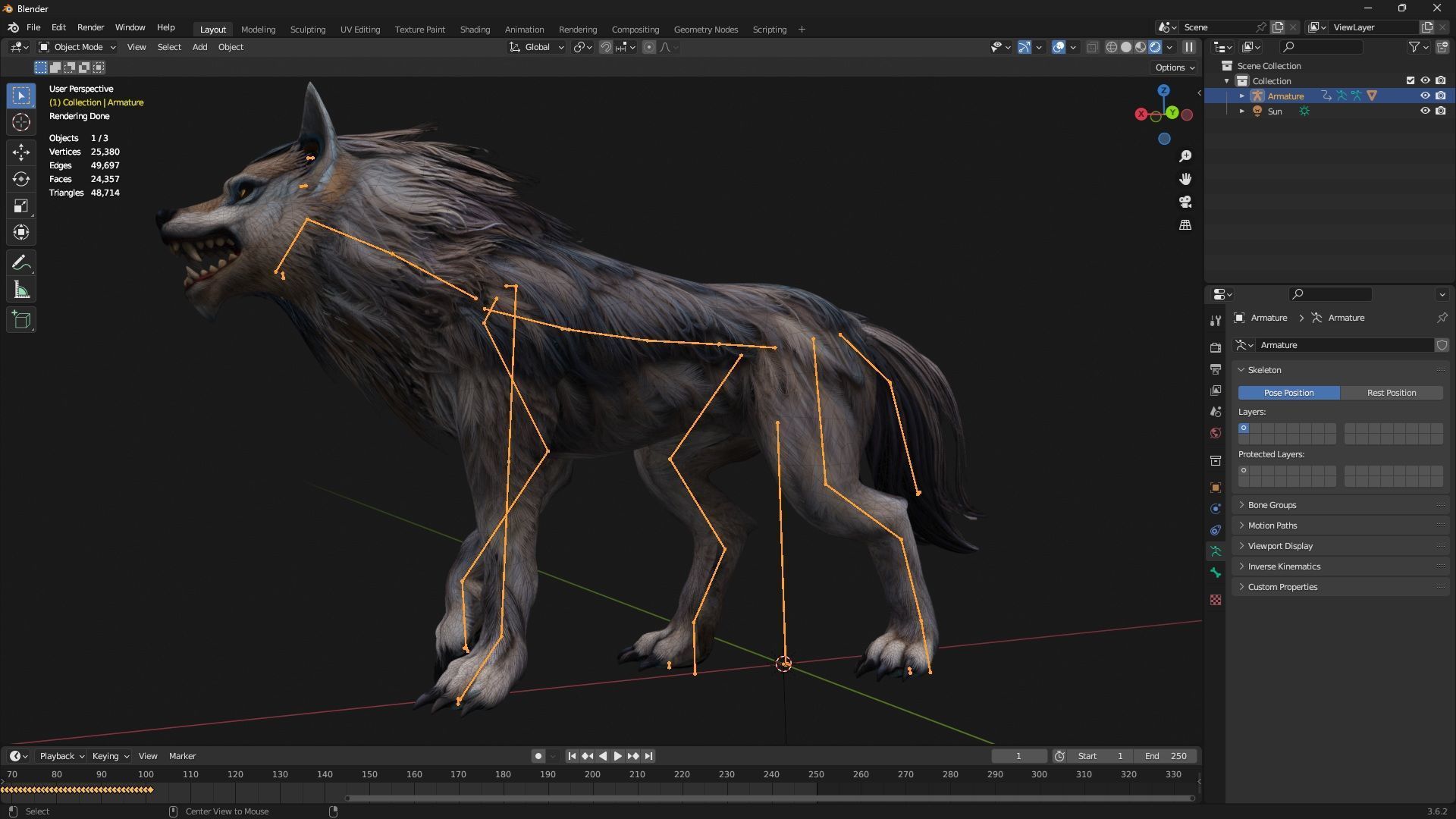The width and height of the screenshot is (1456, 819).
Task: Toggle camera view icon
Action: point(1185,202)
